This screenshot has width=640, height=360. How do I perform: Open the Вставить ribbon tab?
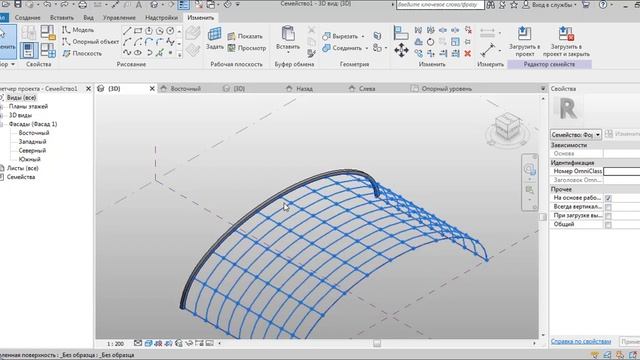[x=62, y=18]
